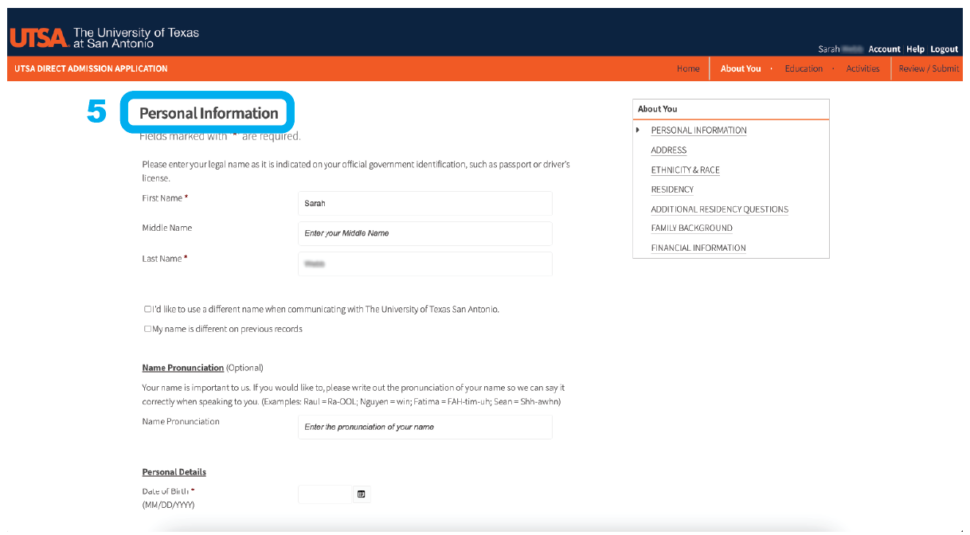The height and width of the screenshot is (535, 970).
Task: Click the Logout link
Action: click(944, 49)
